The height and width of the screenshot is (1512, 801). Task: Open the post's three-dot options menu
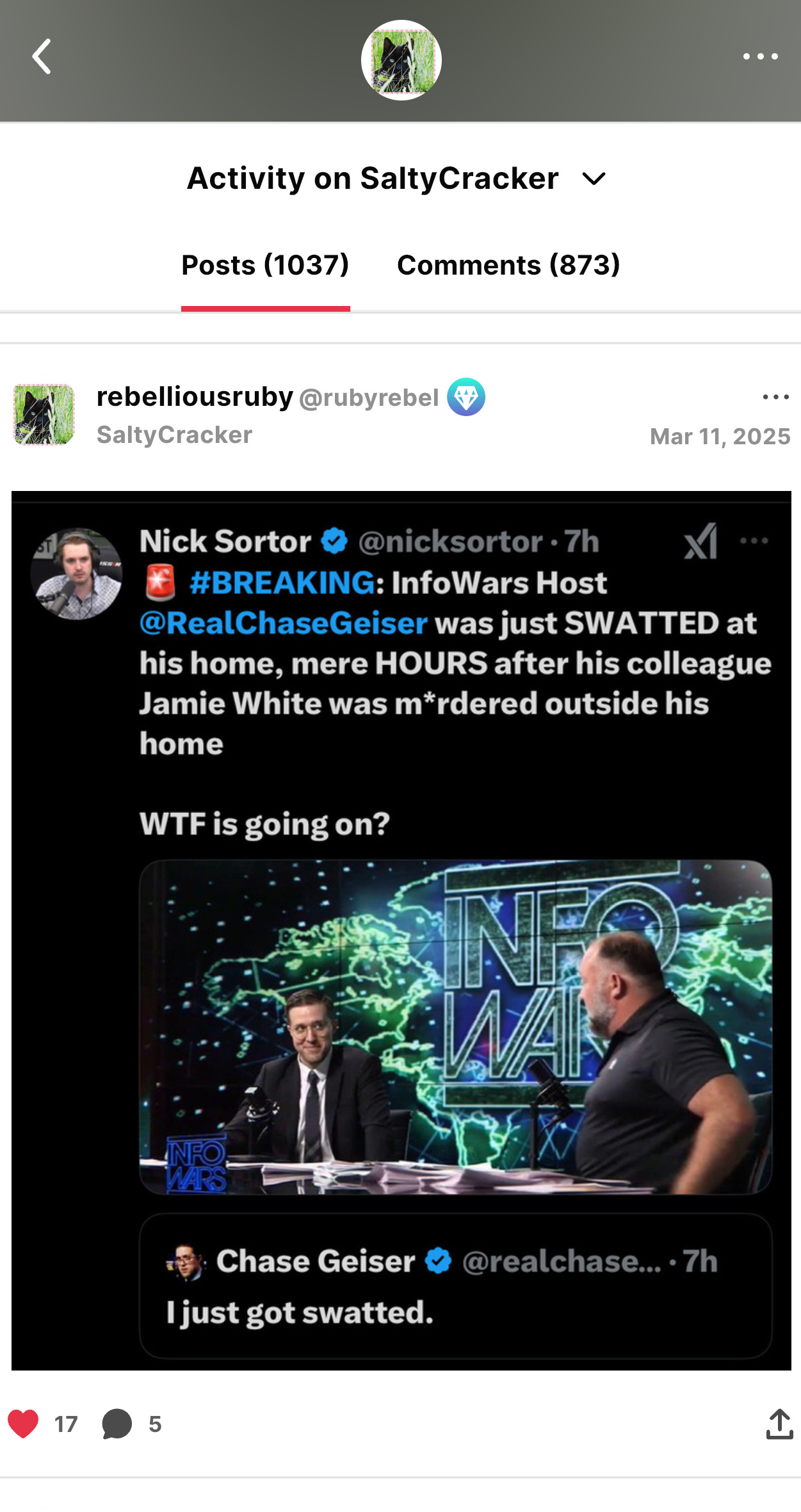pos(775,398)
